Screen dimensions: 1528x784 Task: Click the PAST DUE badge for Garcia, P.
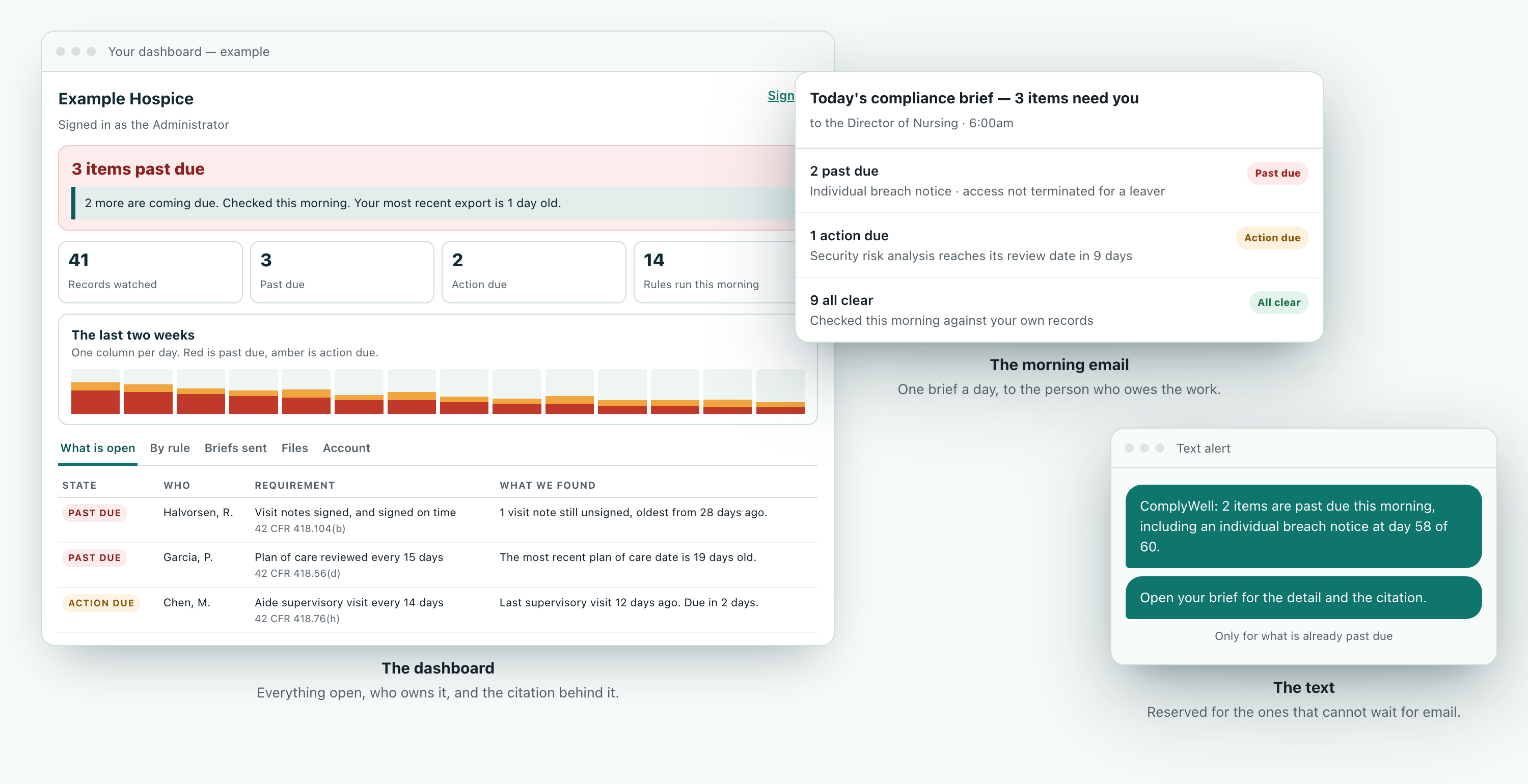(95, 557)
